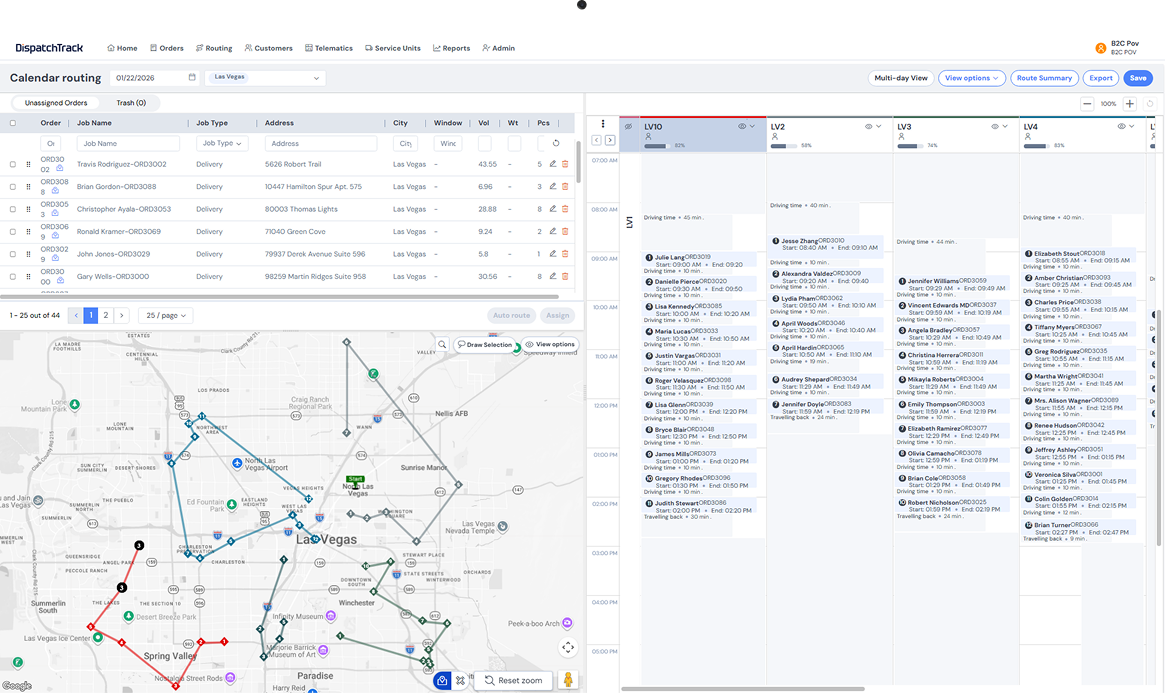Check the box for Travis Rodriguez-ORD3002
The width and height of the screenshot is (1165, 693).
13,164
